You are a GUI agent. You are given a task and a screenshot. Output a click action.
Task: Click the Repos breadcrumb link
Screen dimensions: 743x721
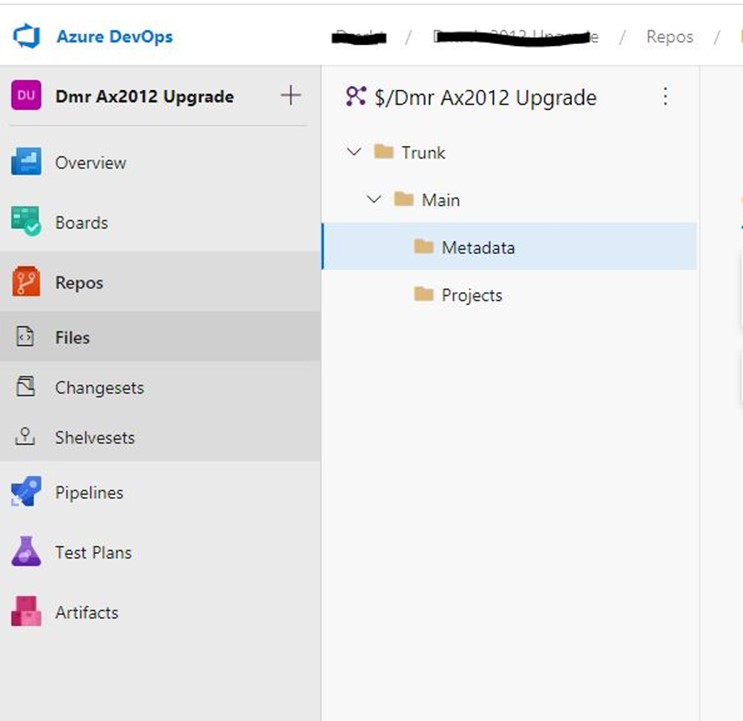pos(670,37)
